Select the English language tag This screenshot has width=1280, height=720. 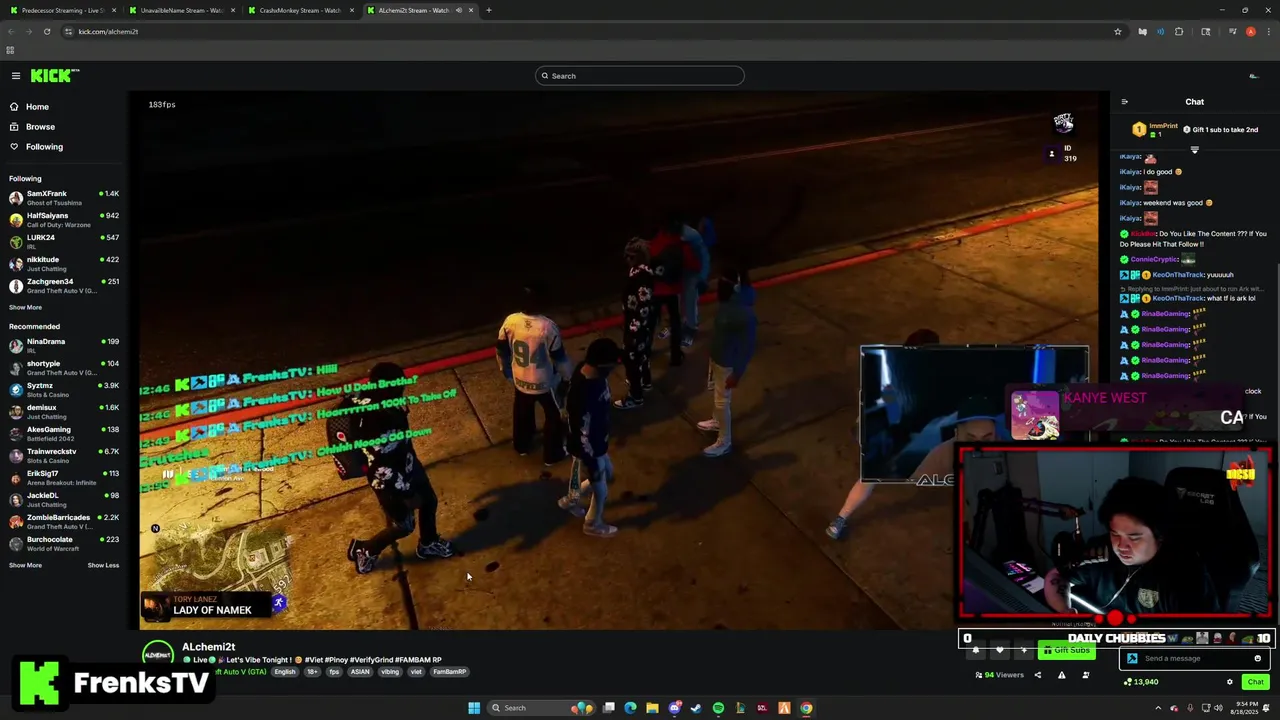(285, 672)
